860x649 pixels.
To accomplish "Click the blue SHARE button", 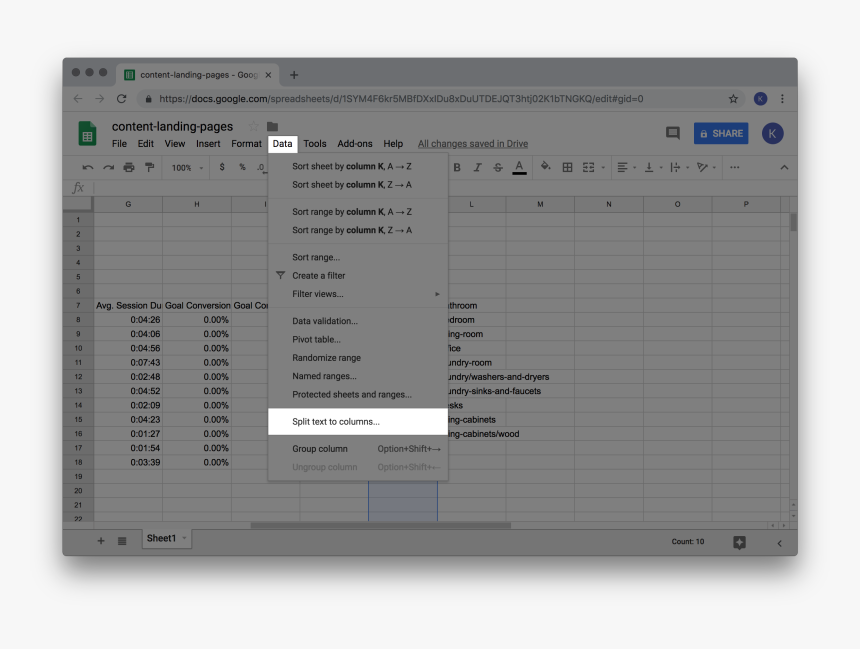I will (x=721, y=133).
